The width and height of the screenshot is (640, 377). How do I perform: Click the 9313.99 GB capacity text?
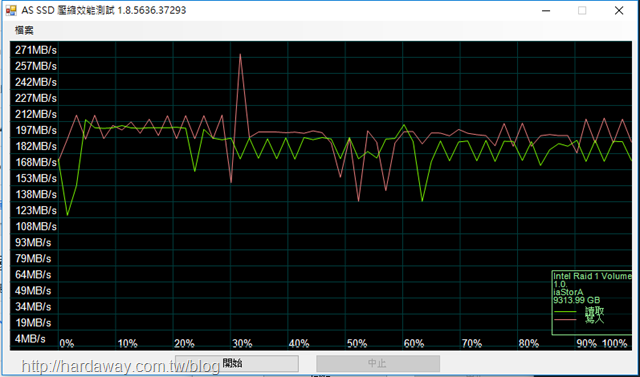click(577, 300)
